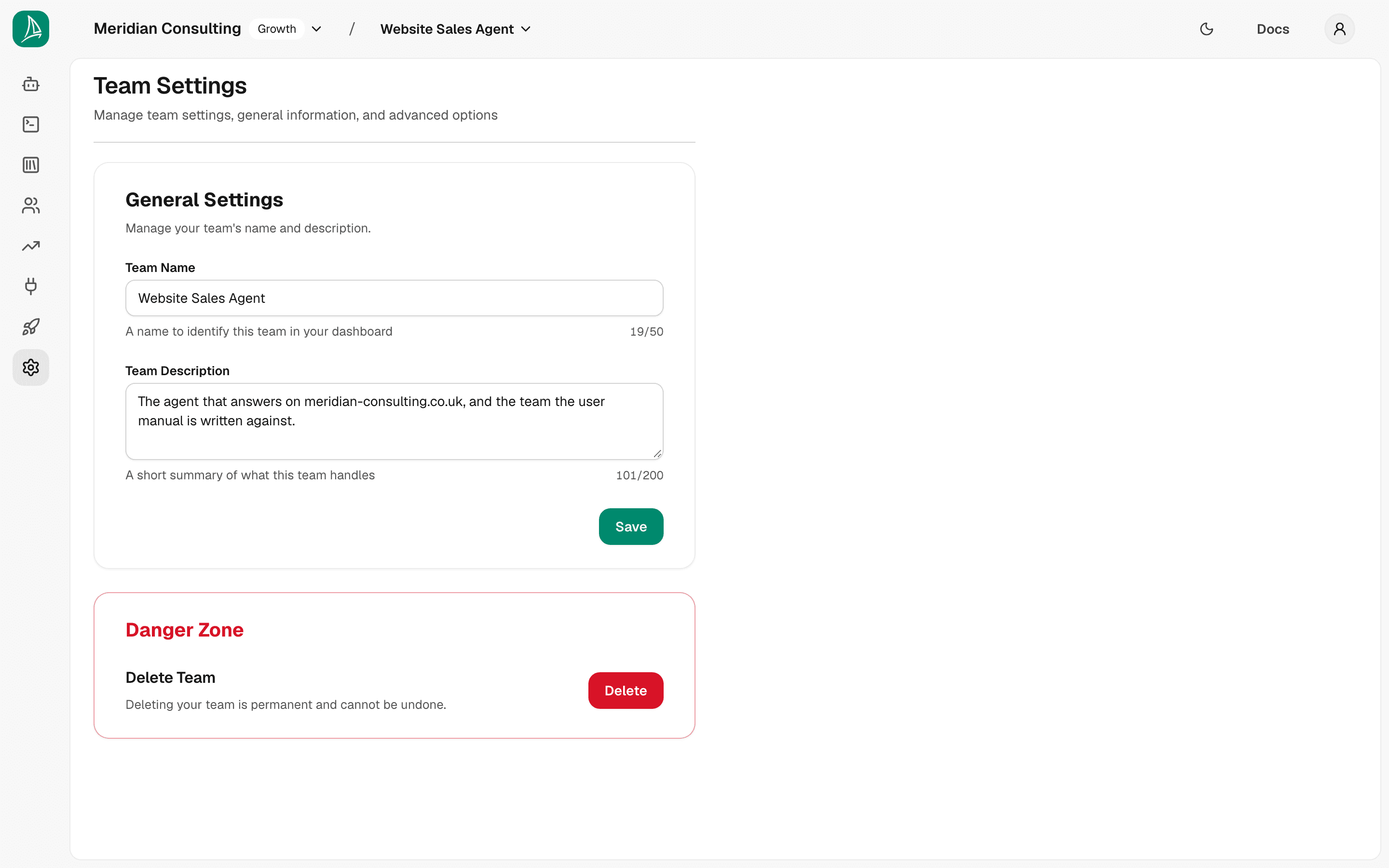Open the team members sidebar icon
This screenshot has width=1389, height=868.
tap(31, 205)
